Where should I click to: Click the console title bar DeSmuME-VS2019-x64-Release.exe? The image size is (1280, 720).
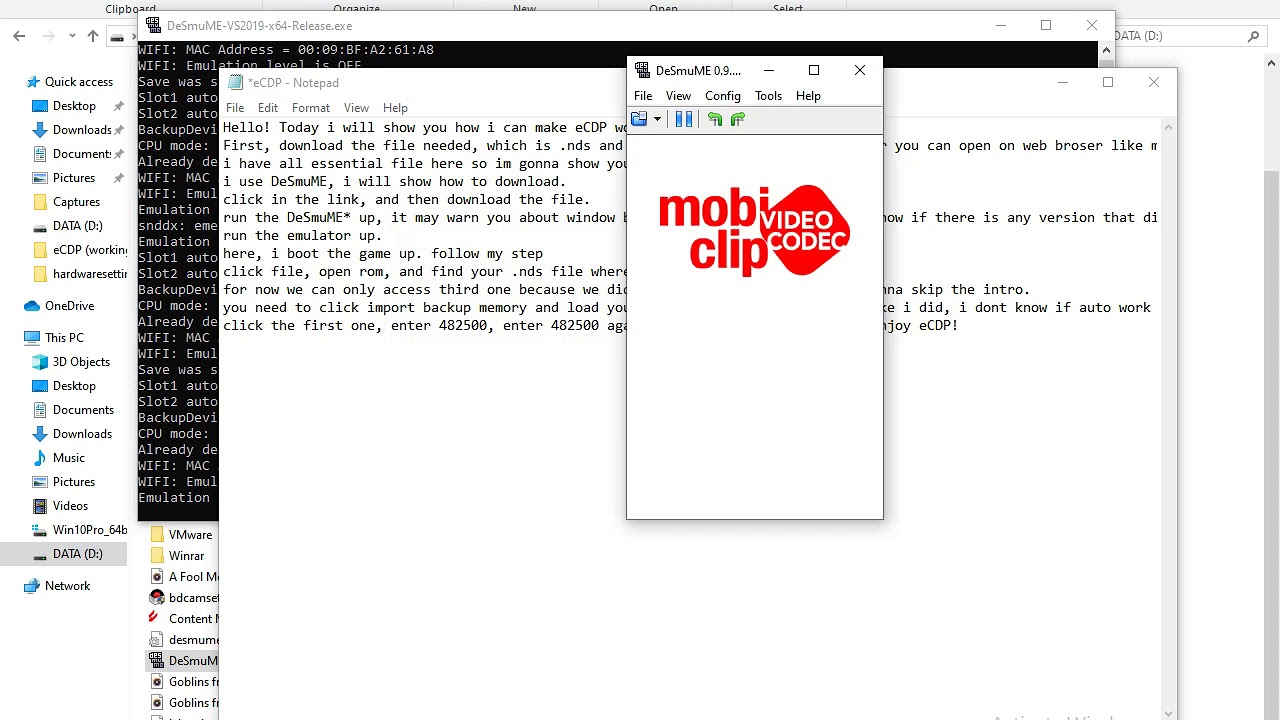tap(260, 26)
